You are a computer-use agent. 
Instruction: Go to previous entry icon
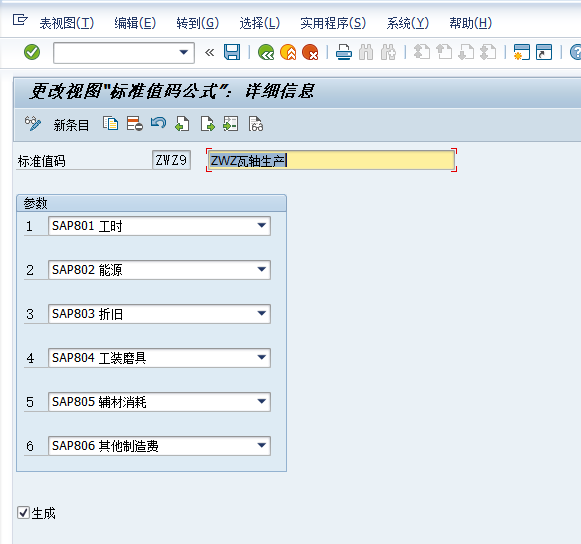pyautogui.click(x=182, y=124)
